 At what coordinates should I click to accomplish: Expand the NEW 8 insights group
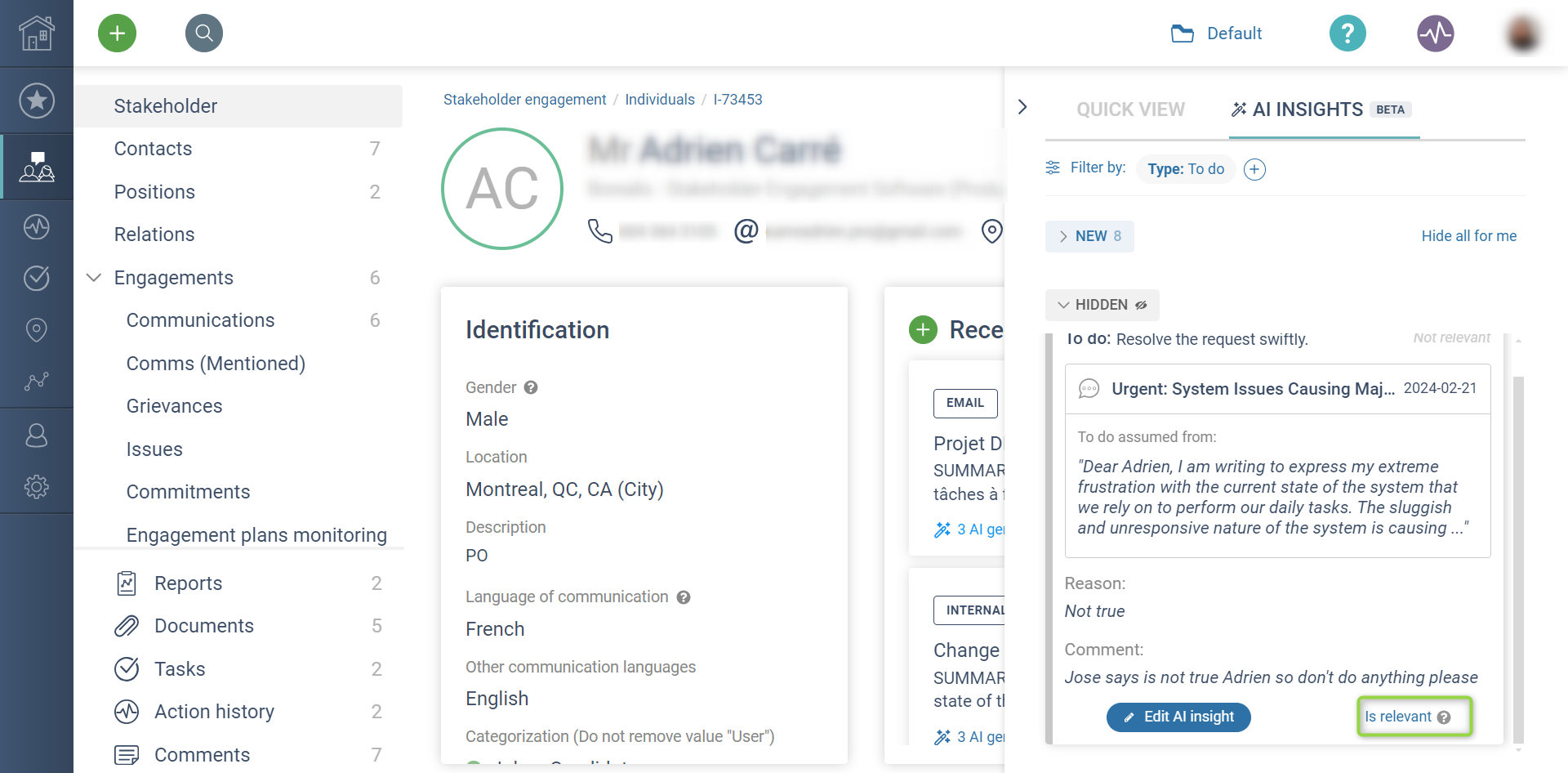click(1089, 236)
